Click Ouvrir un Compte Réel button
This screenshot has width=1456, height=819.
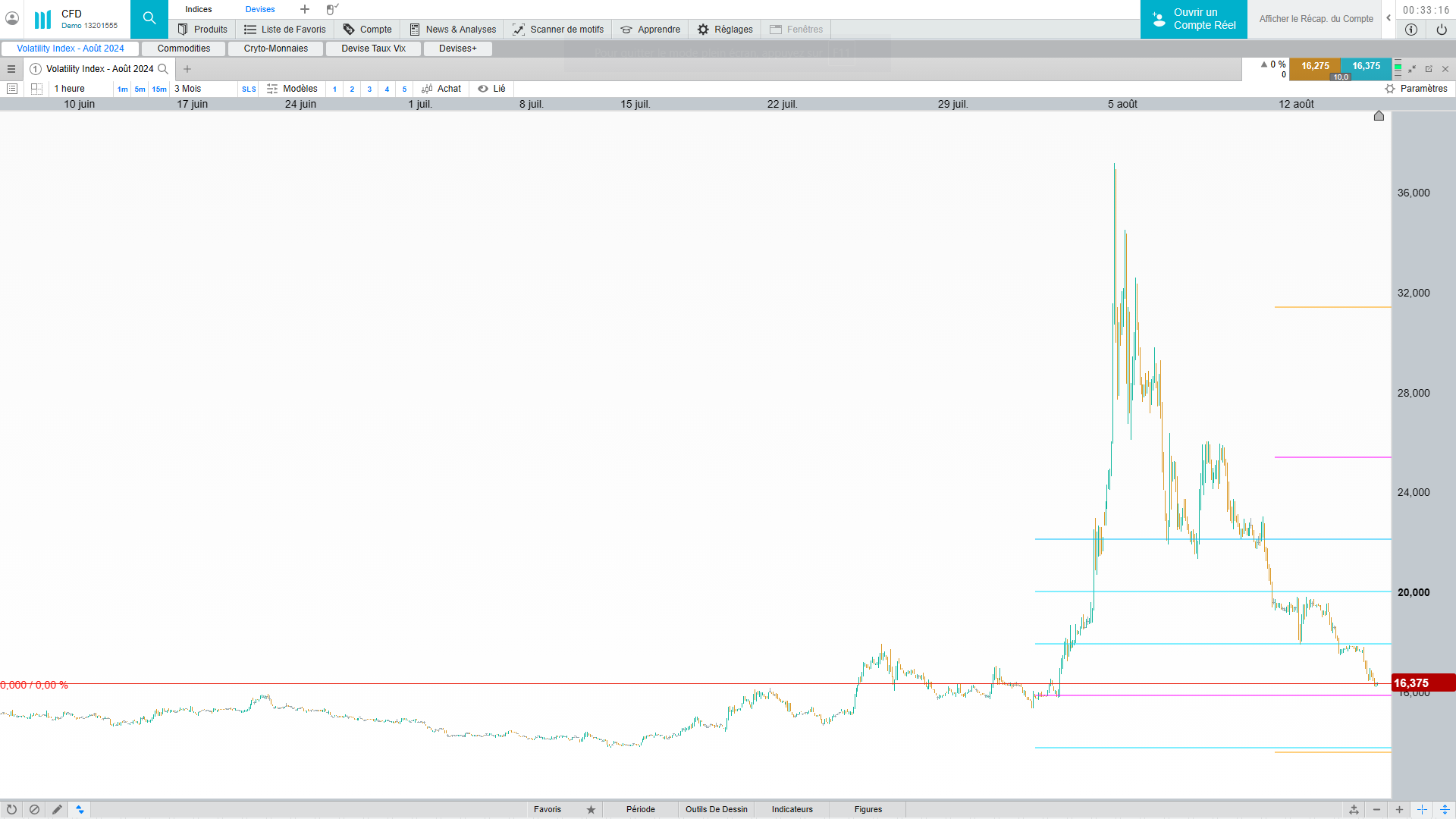[1194, 19]
